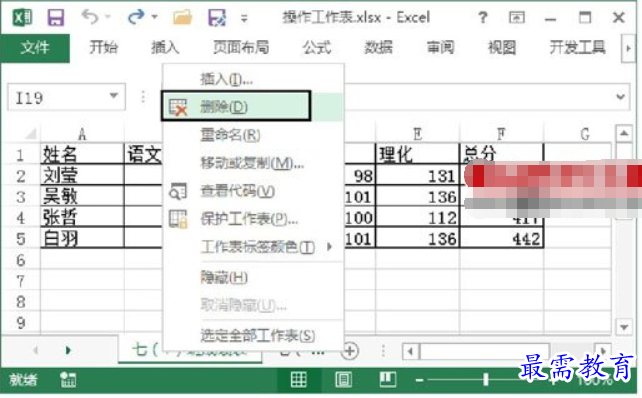This screenshot has width=642, height=398.
Task: Undo the last action
Action: [90, 17]
